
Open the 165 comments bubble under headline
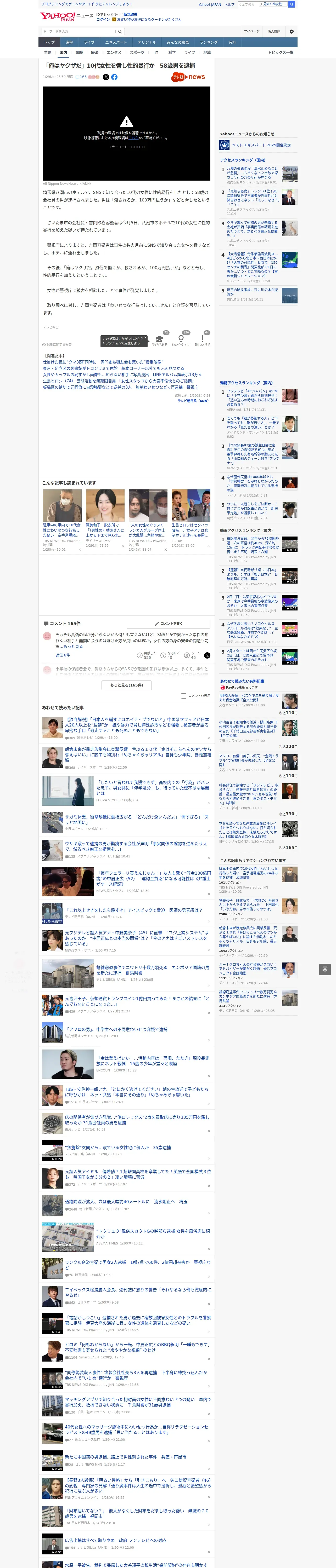pos(81,77)
